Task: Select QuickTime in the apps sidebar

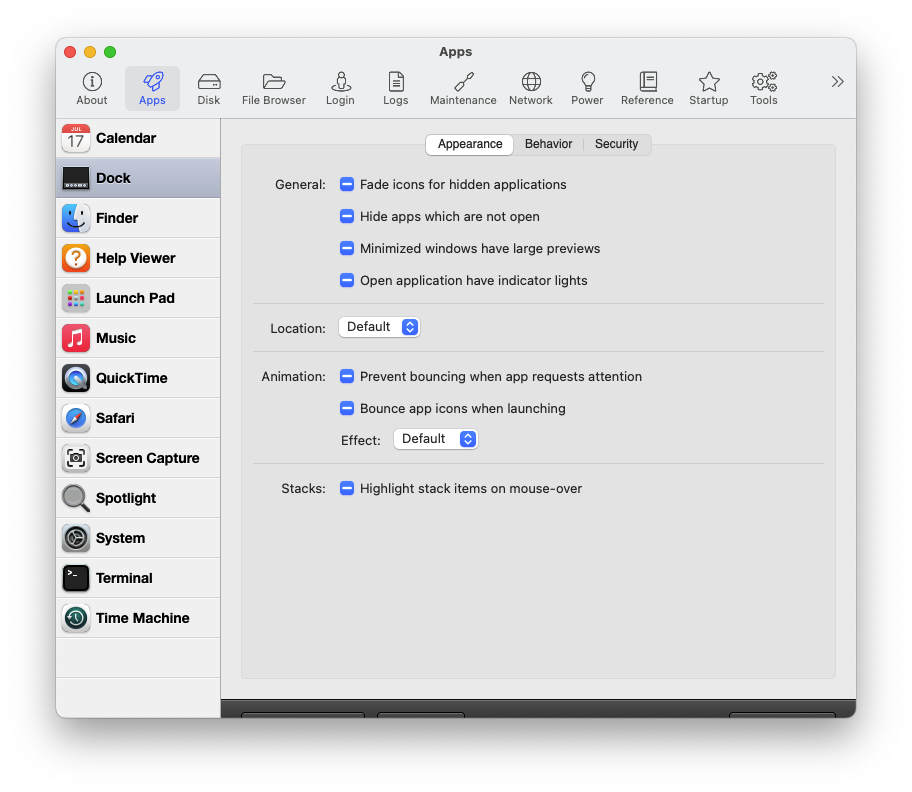Action: 138,378
